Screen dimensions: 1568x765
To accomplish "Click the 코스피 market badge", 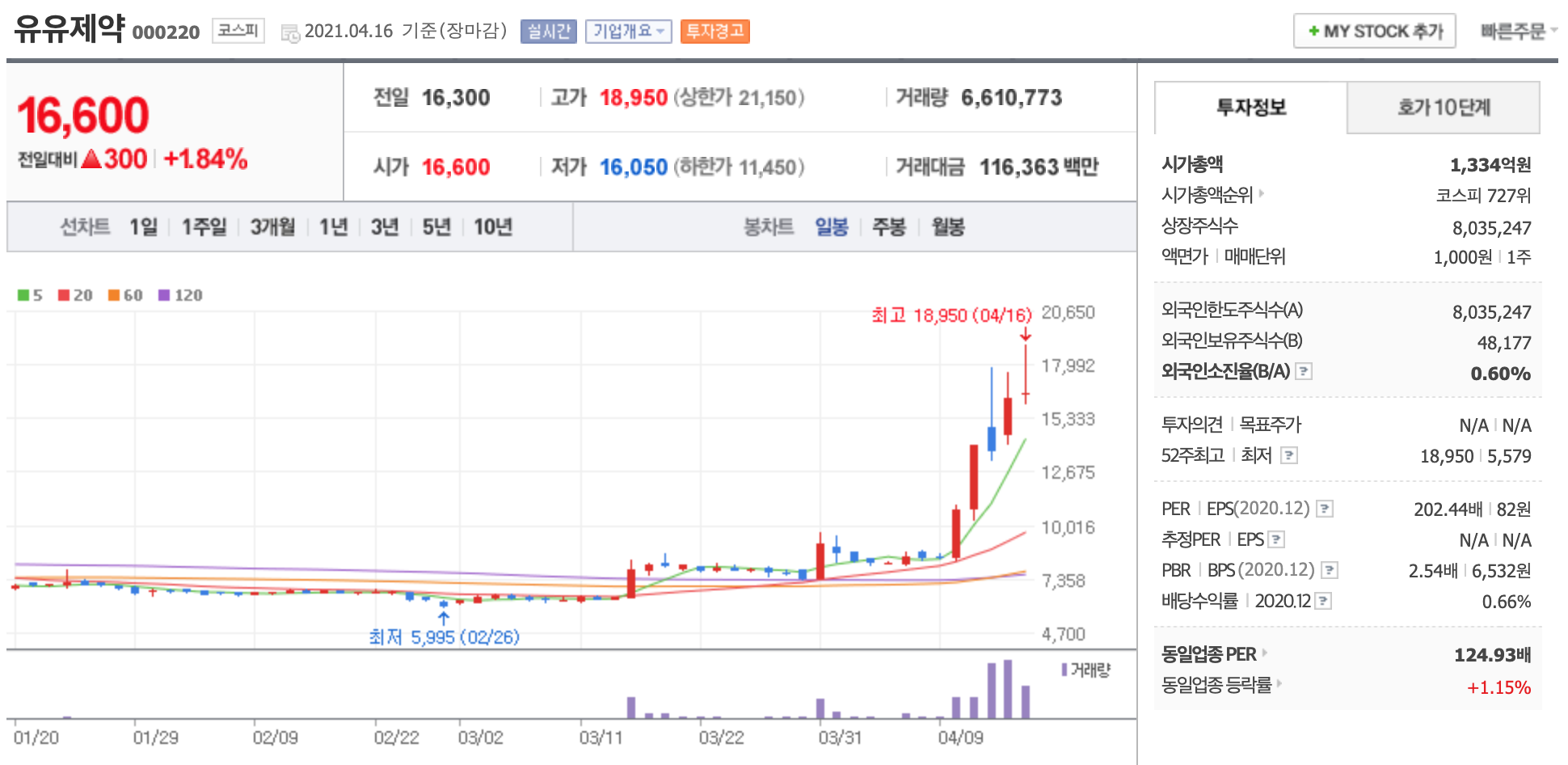I will [238, 31].
